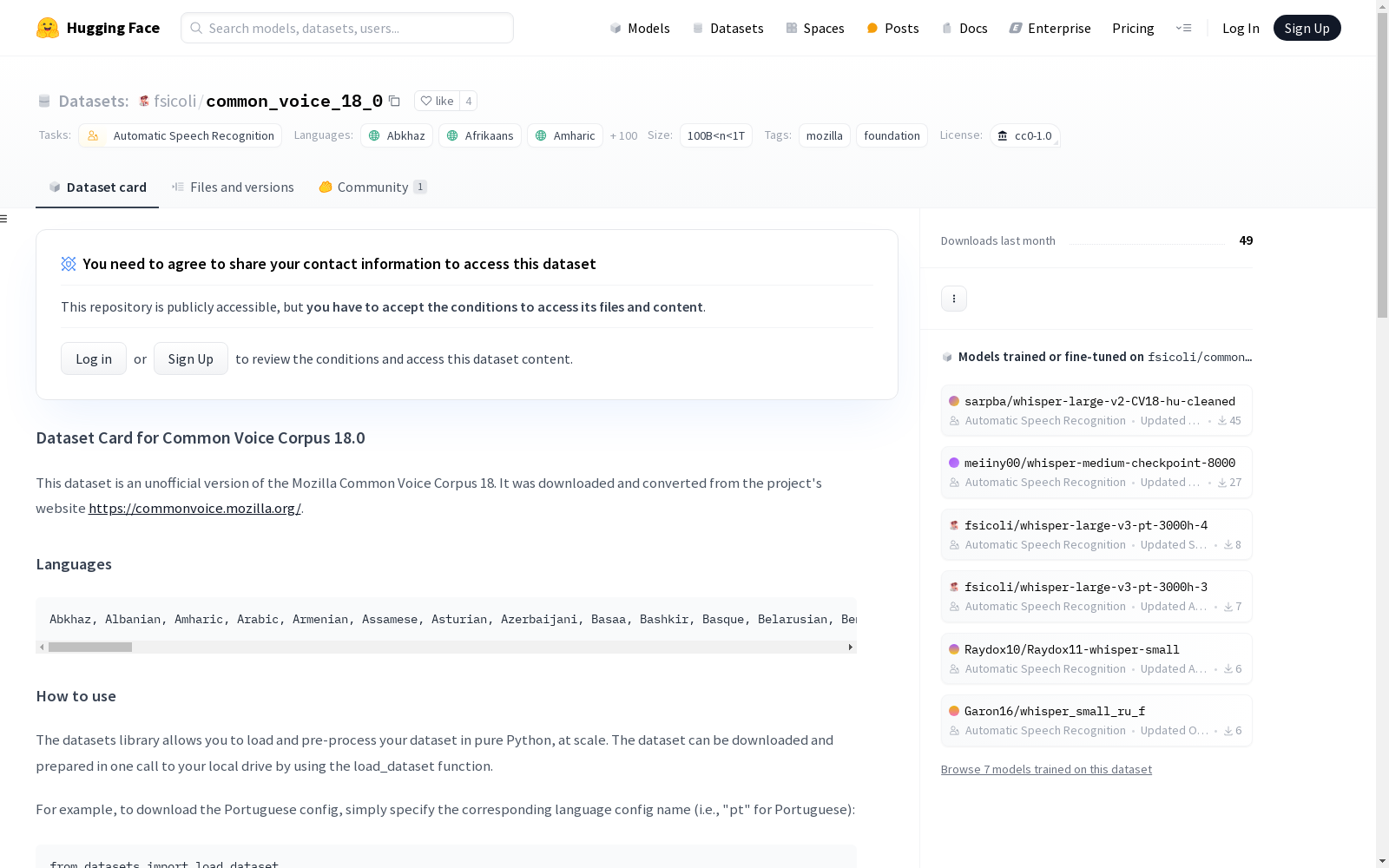This screenshot has width=1389, height=868.
Task: Click the Dataset Card for Common Voice heading
Action: click(201, 437)
